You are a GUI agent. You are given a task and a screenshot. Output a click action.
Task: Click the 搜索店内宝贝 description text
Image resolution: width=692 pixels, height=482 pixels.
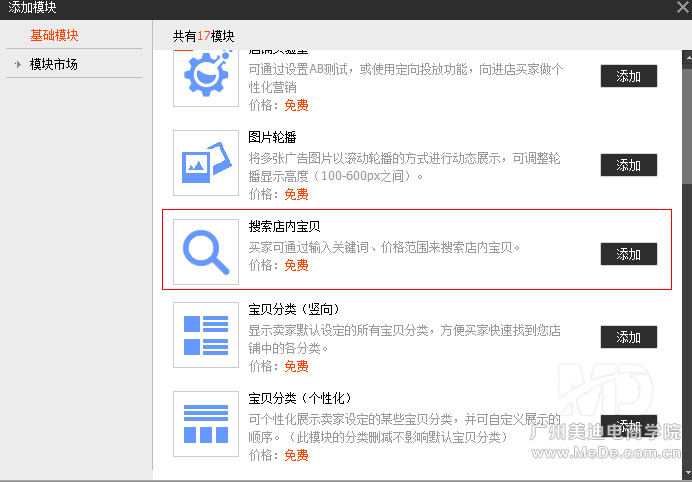tap(384, 247)
